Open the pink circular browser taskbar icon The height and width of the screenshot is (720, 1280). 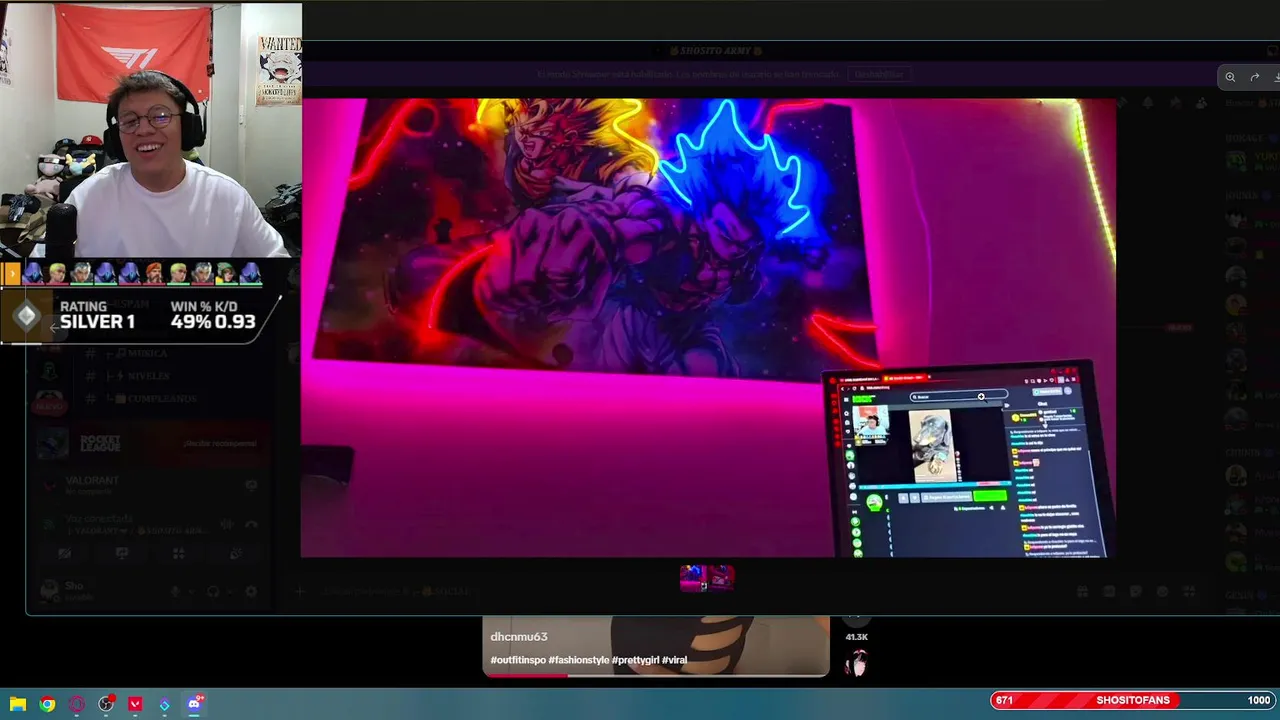76,704
